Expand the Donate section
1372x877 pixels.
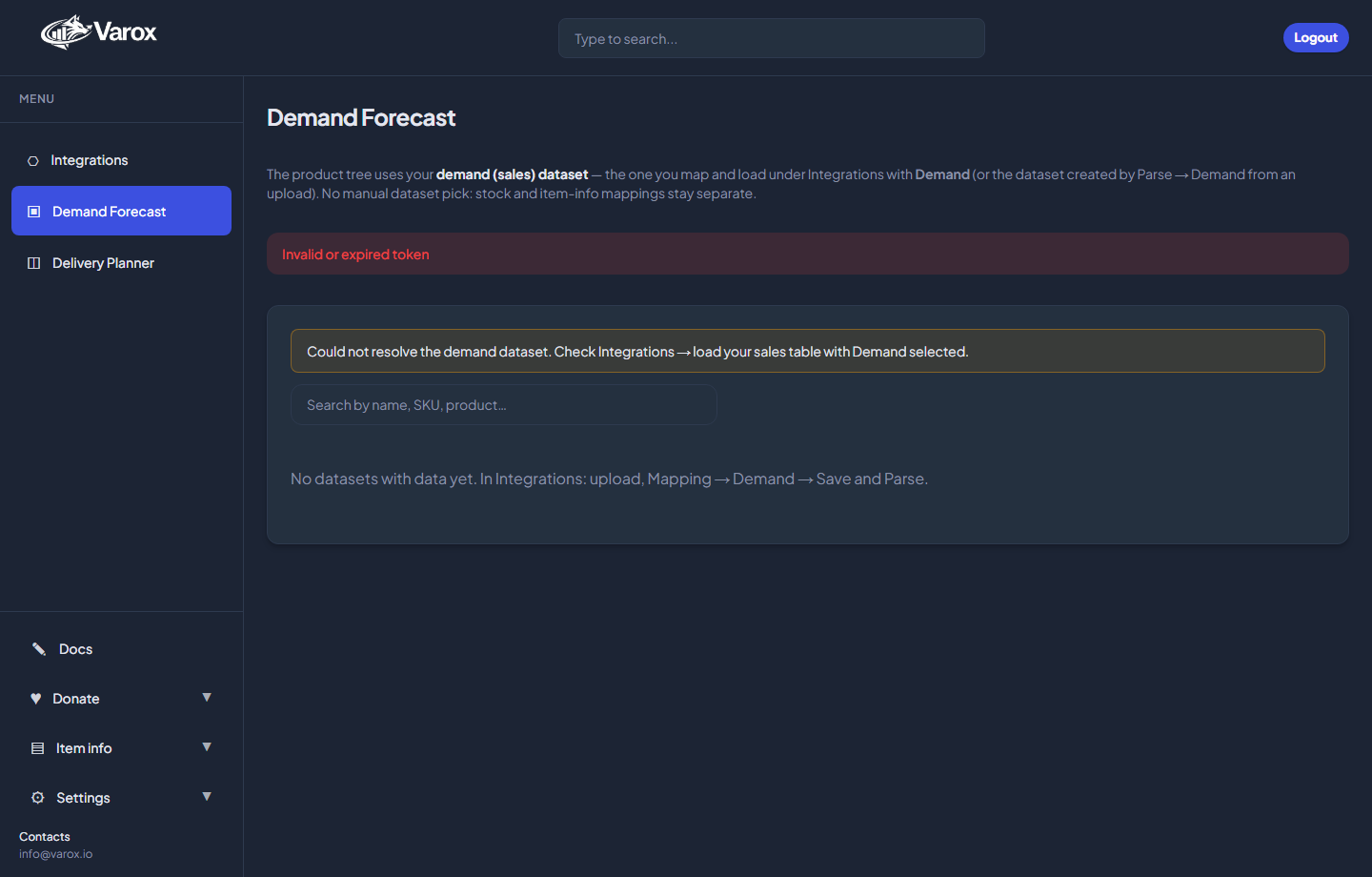pos(206,698)
